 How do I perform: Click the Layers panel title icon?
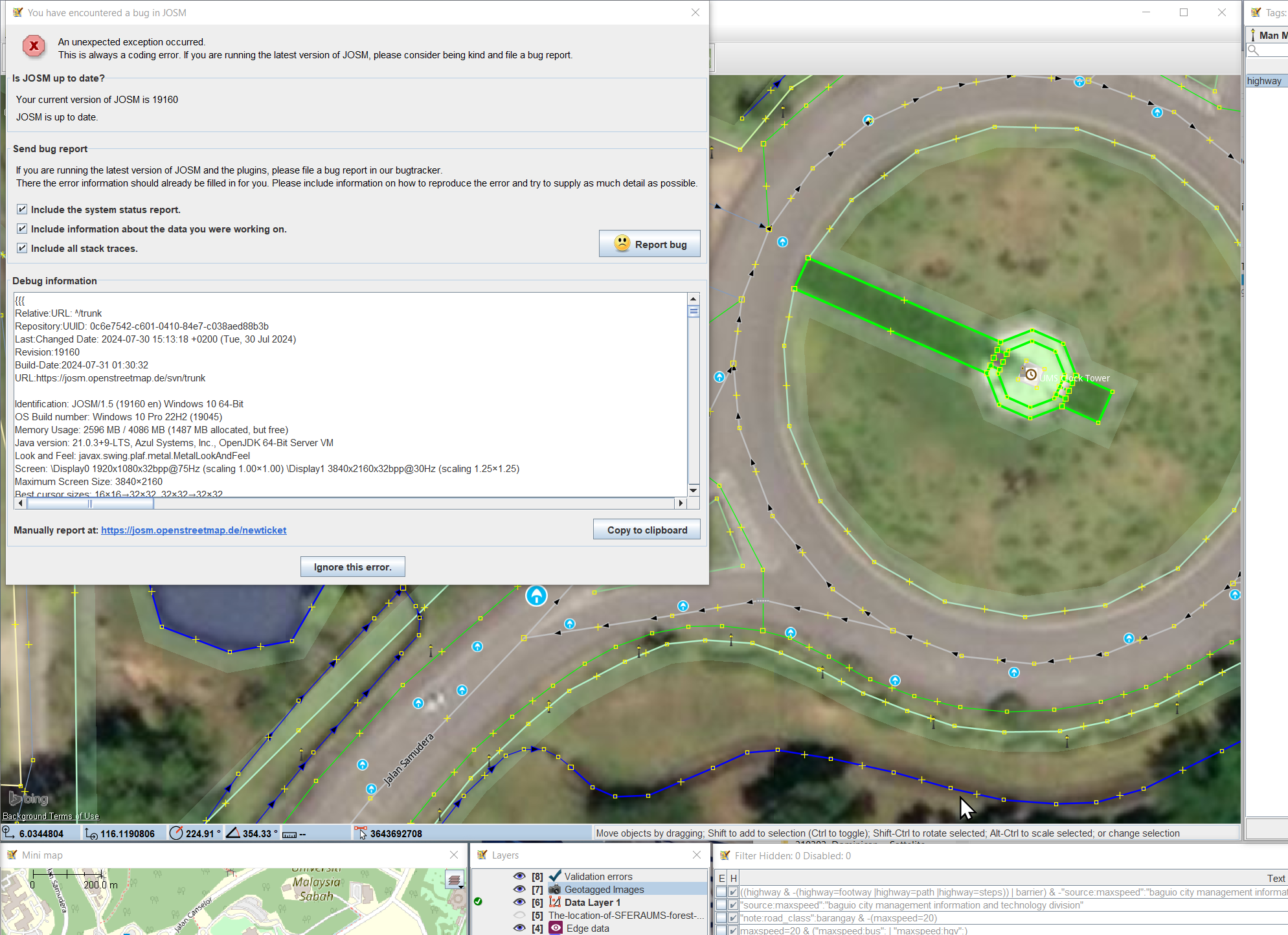point(482,855)
